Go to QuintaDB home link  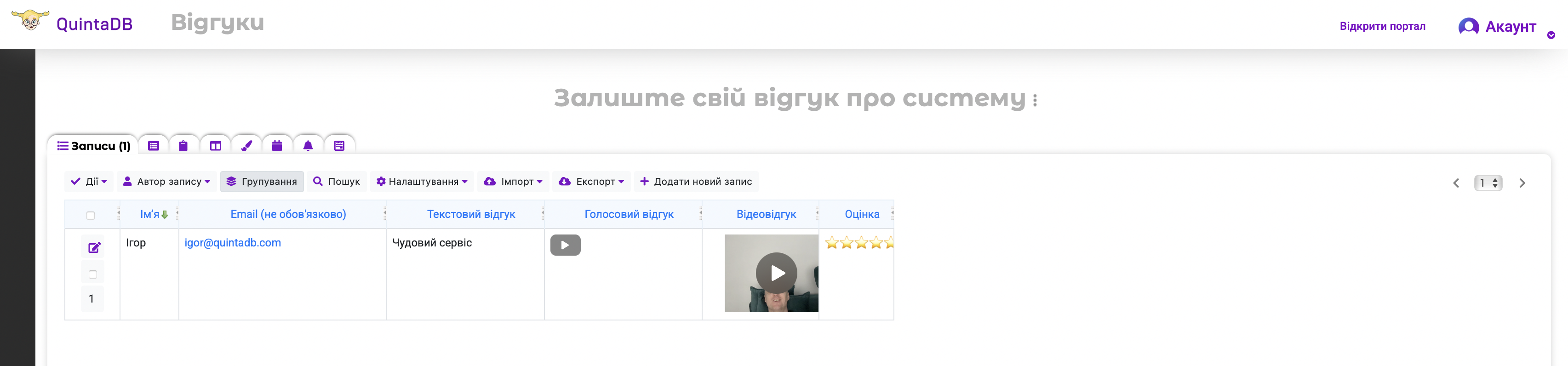(x=94, y=24)
